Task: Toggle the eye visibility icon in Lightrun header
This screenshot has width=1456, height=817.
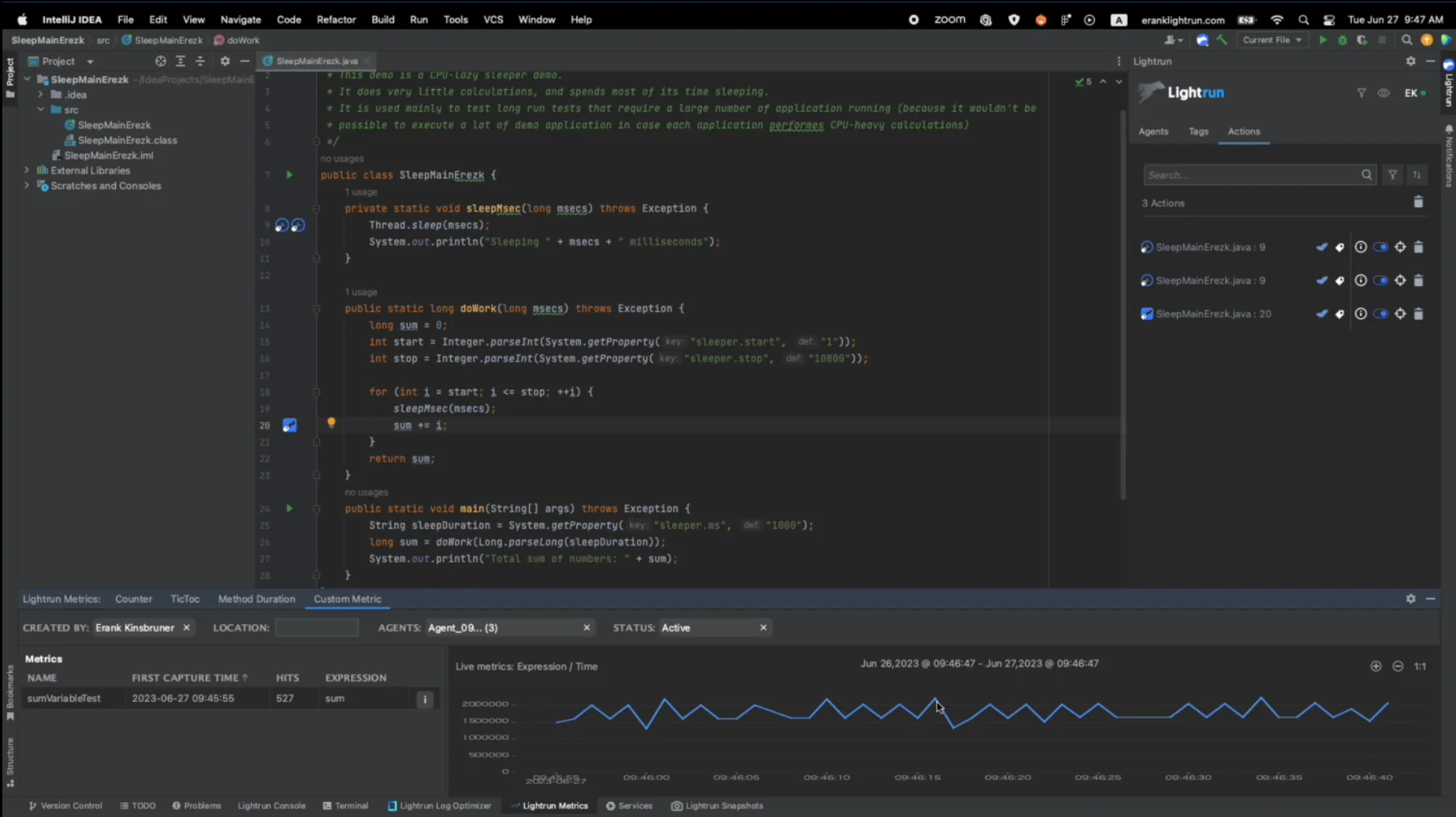Action: 1383,92
